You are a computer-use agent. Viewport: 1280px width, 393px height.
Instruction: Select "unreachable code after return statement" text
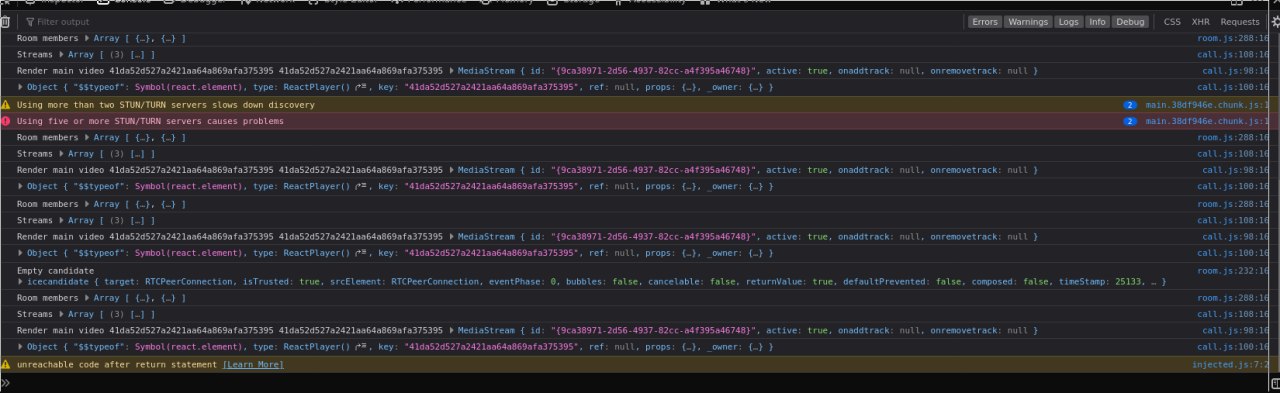point(117,365)
